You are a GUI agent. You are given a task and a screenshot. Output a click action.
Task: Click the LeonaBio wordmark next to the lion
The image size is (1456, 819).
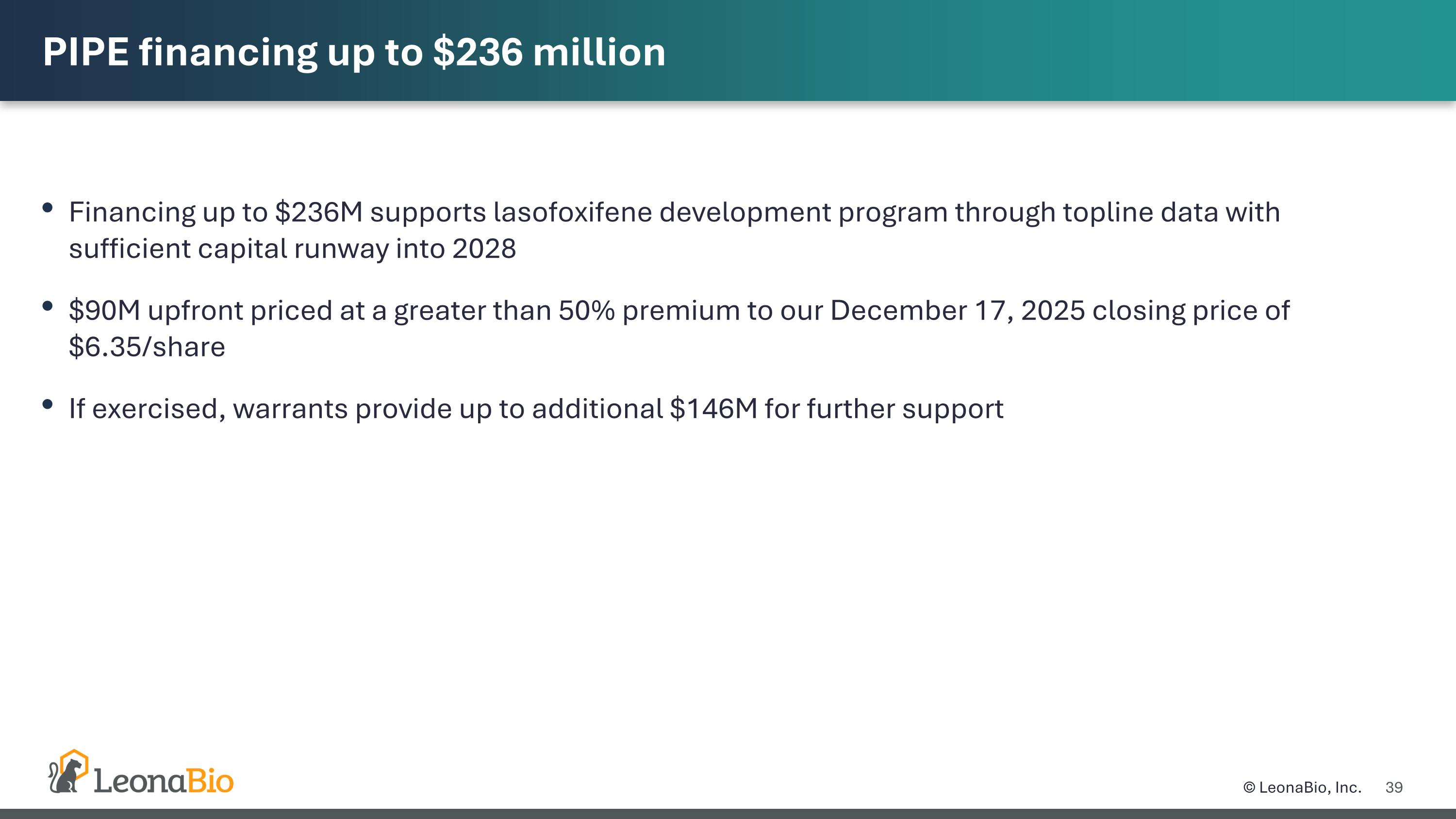[x=164, y=782]
